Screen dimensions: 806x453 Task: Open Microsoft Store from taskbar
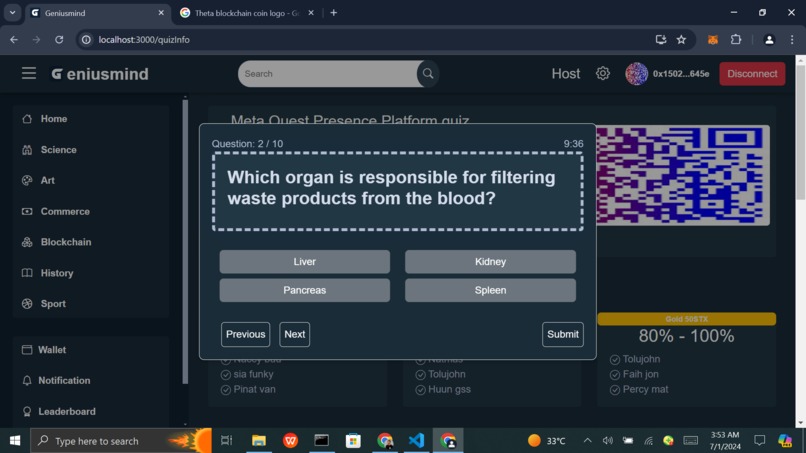click(x=353, y=441)
